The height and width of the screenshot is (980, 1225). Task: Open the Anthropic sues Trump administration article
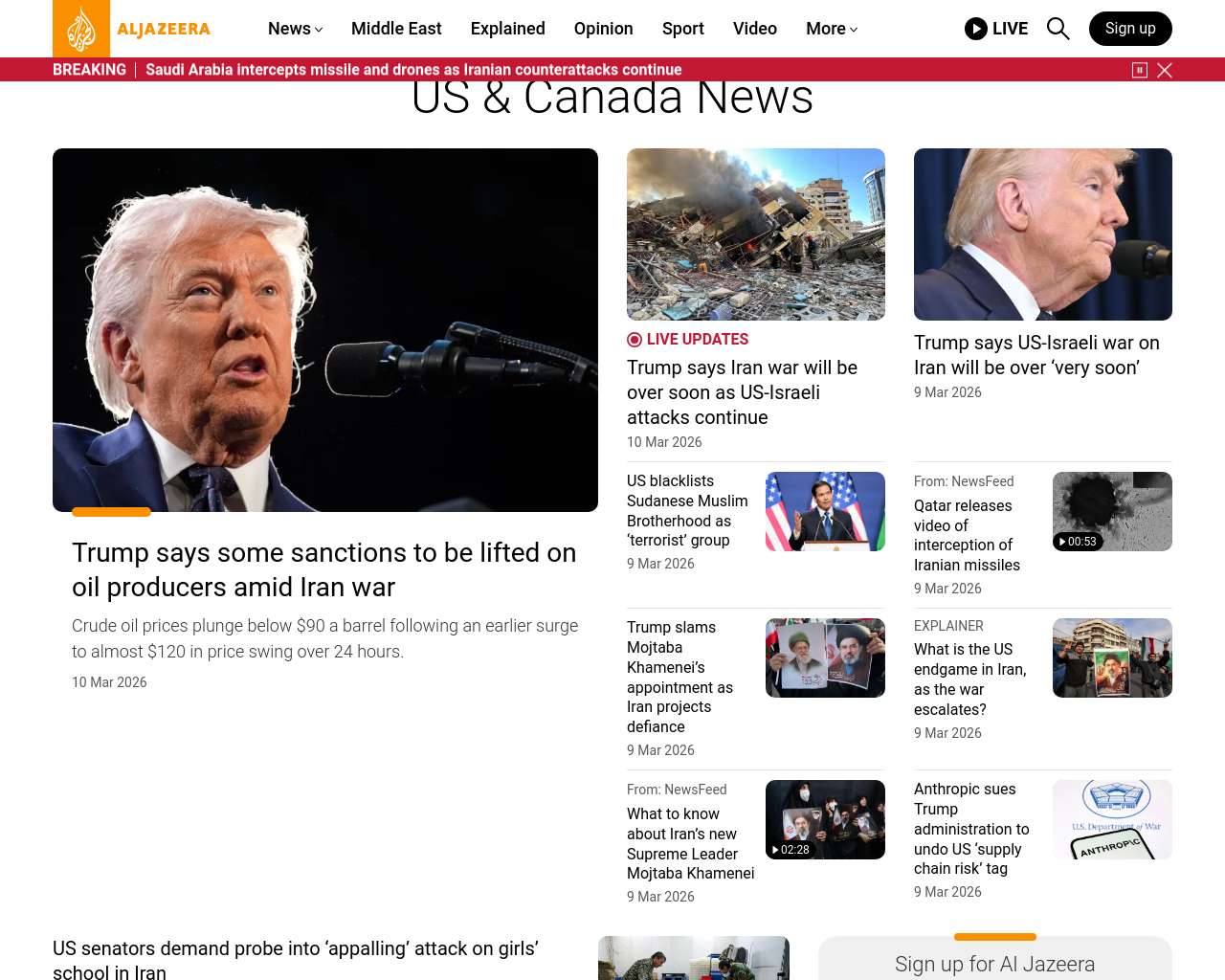pos(971,829)
